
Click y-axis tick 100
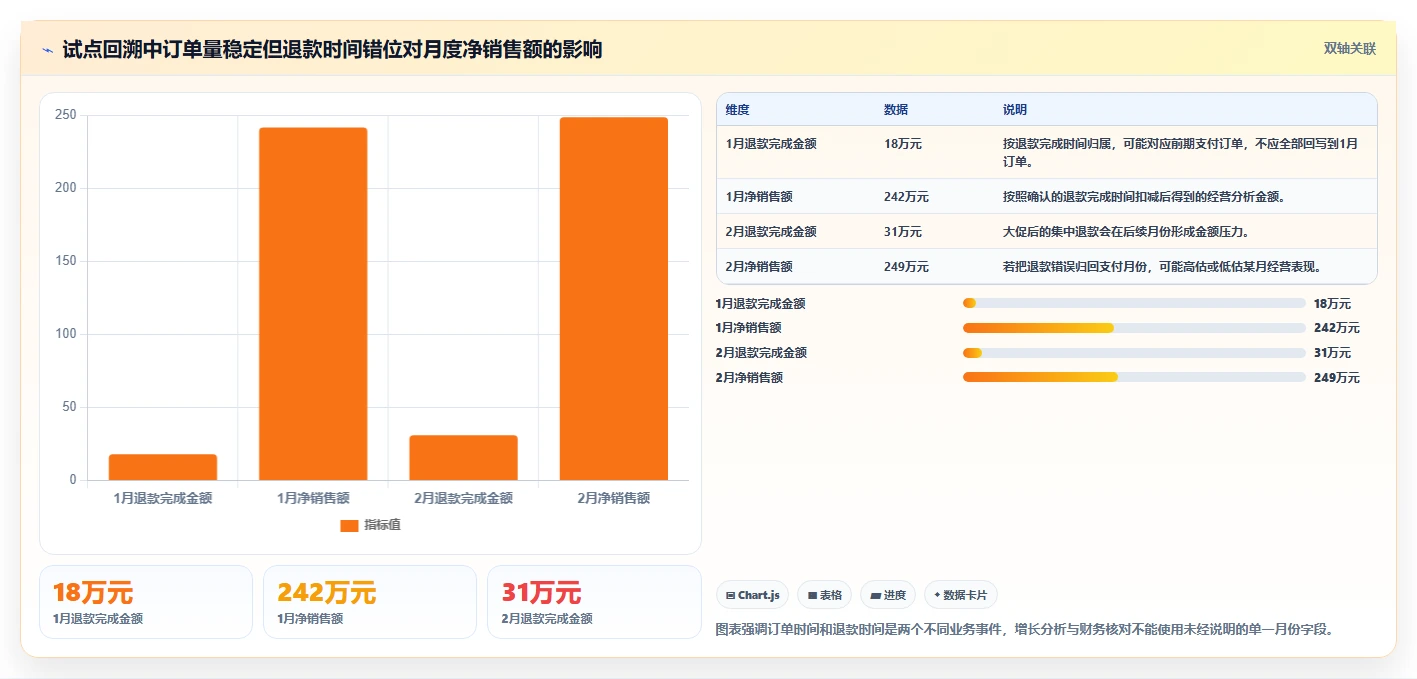tap(66, 334)
